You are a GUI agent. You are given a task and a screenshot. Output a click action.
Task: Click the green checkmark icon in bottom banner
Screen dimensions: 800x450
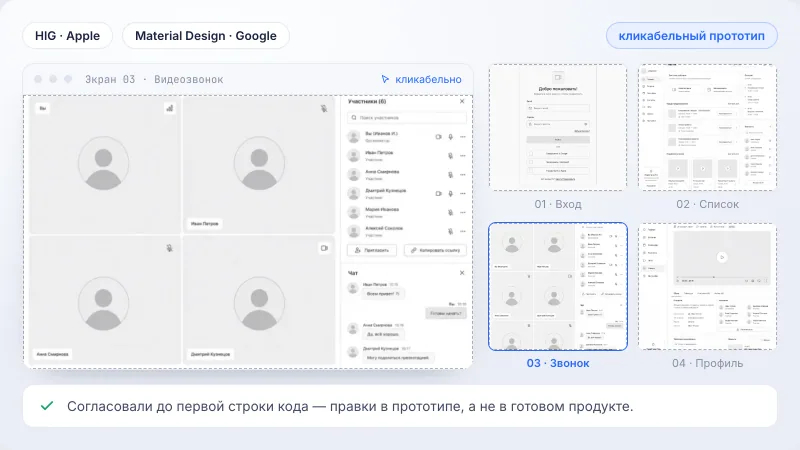47,406
